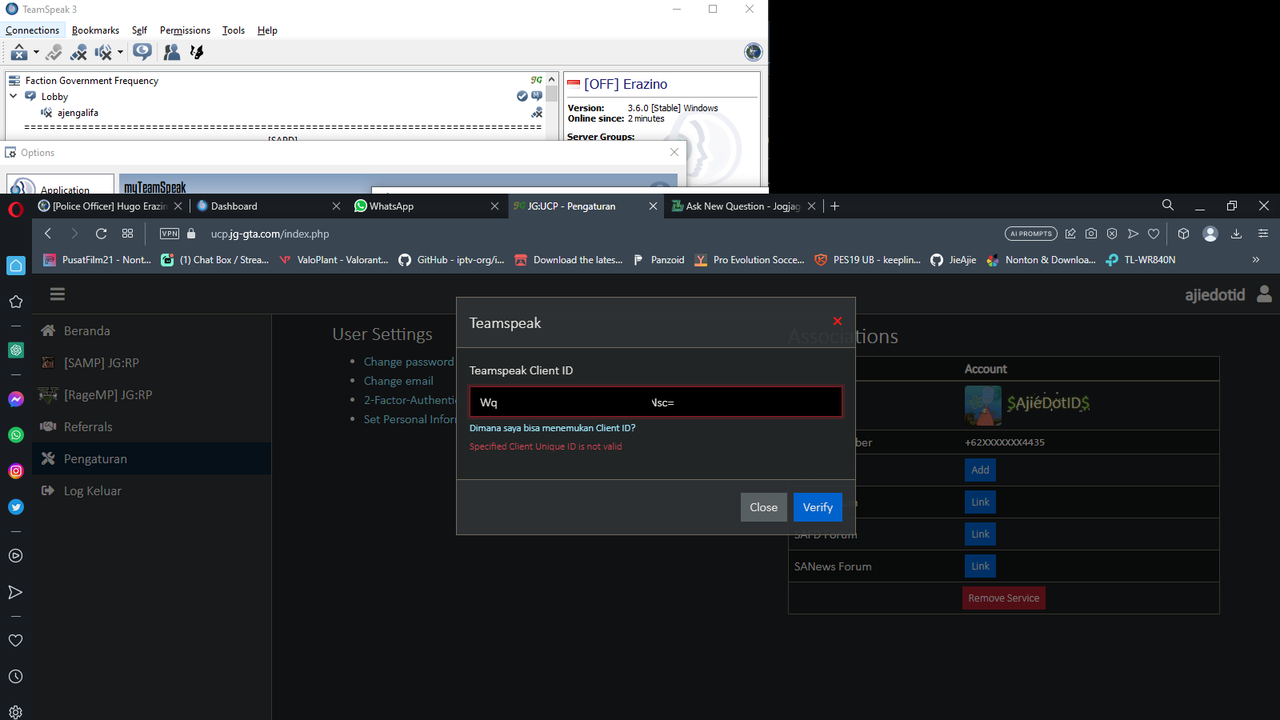Open TeamSpeak chat bubble toolbar icon
Image resolution: width=1280 pixels, height=720 pixels.
(x=142, y=52)
